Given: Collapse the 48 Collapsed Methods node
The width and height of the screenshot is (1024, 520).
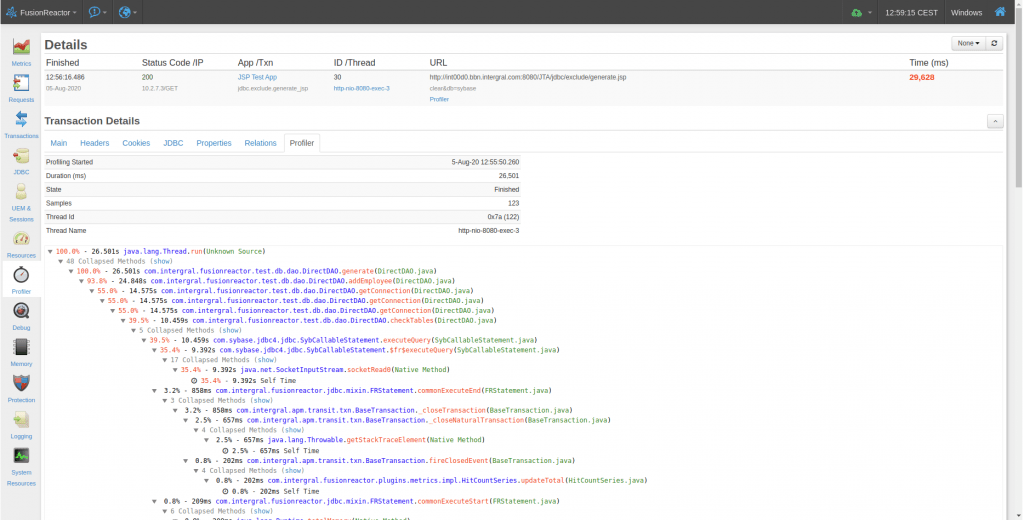Looking at the screenshot, I should [x=61, y=261].
